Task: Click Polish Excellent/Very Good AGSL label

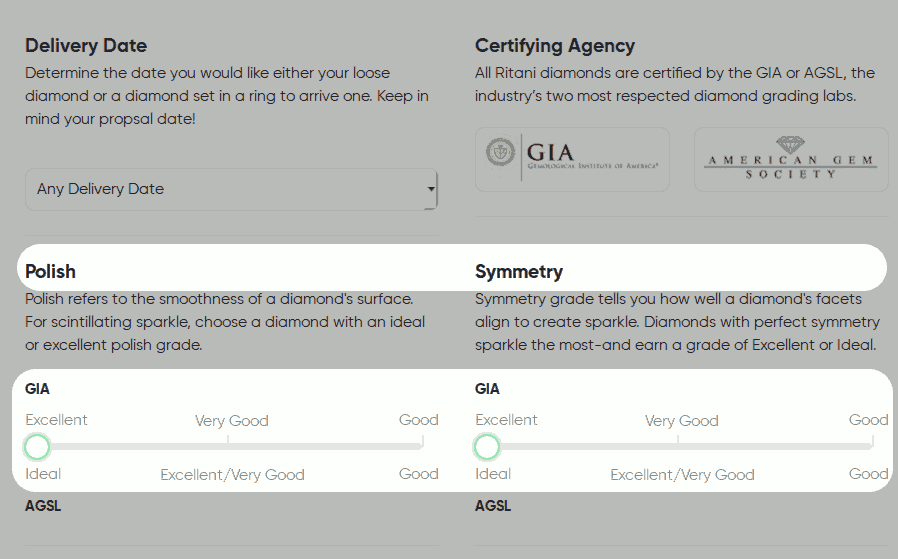Action: tap(233, 475)
